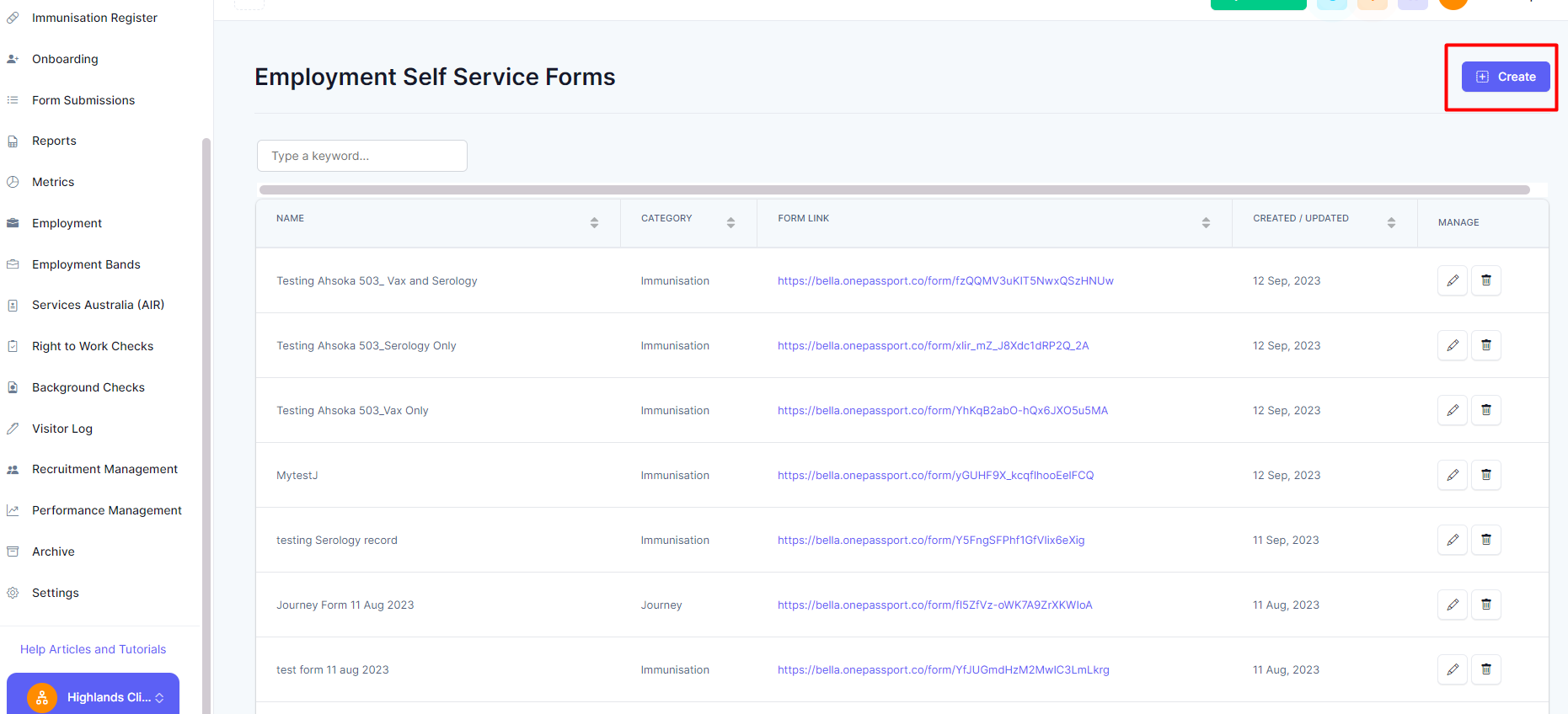Go to Right to Work Checks
The image size is (1568, 714).
pos(93,346)
